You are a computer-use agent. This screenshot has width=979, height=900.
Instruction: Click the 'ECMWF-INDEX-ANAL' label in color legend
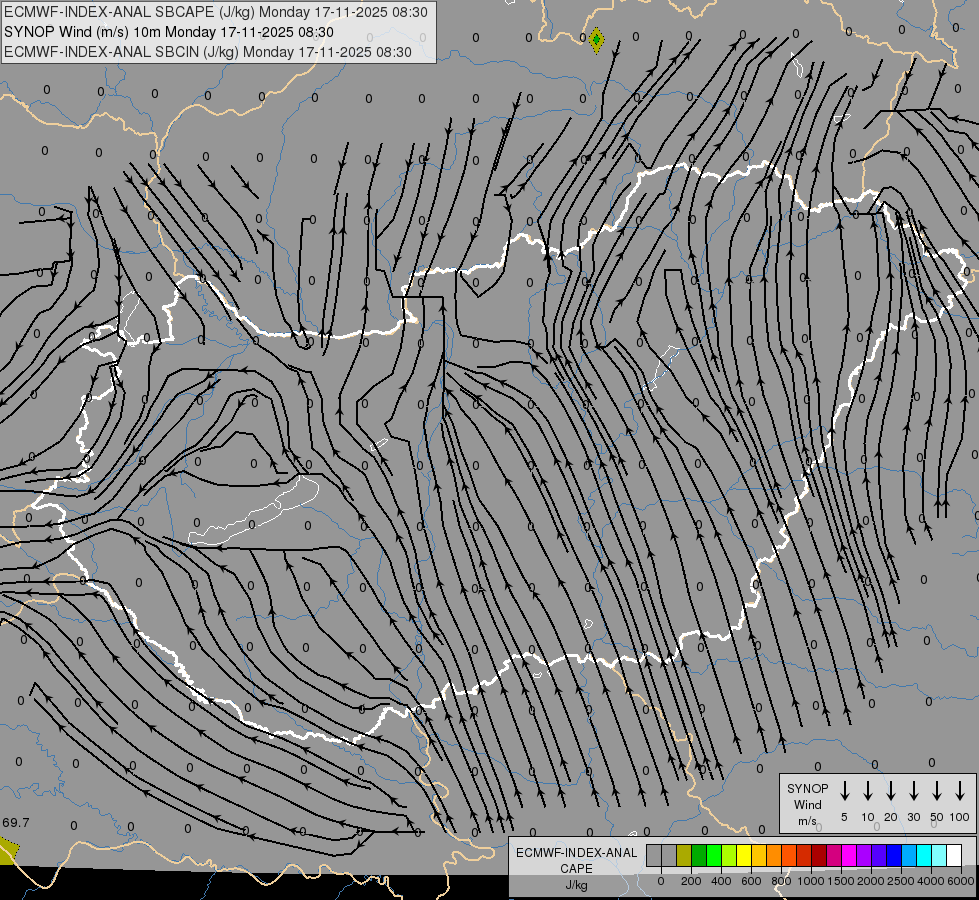(576, 853)
